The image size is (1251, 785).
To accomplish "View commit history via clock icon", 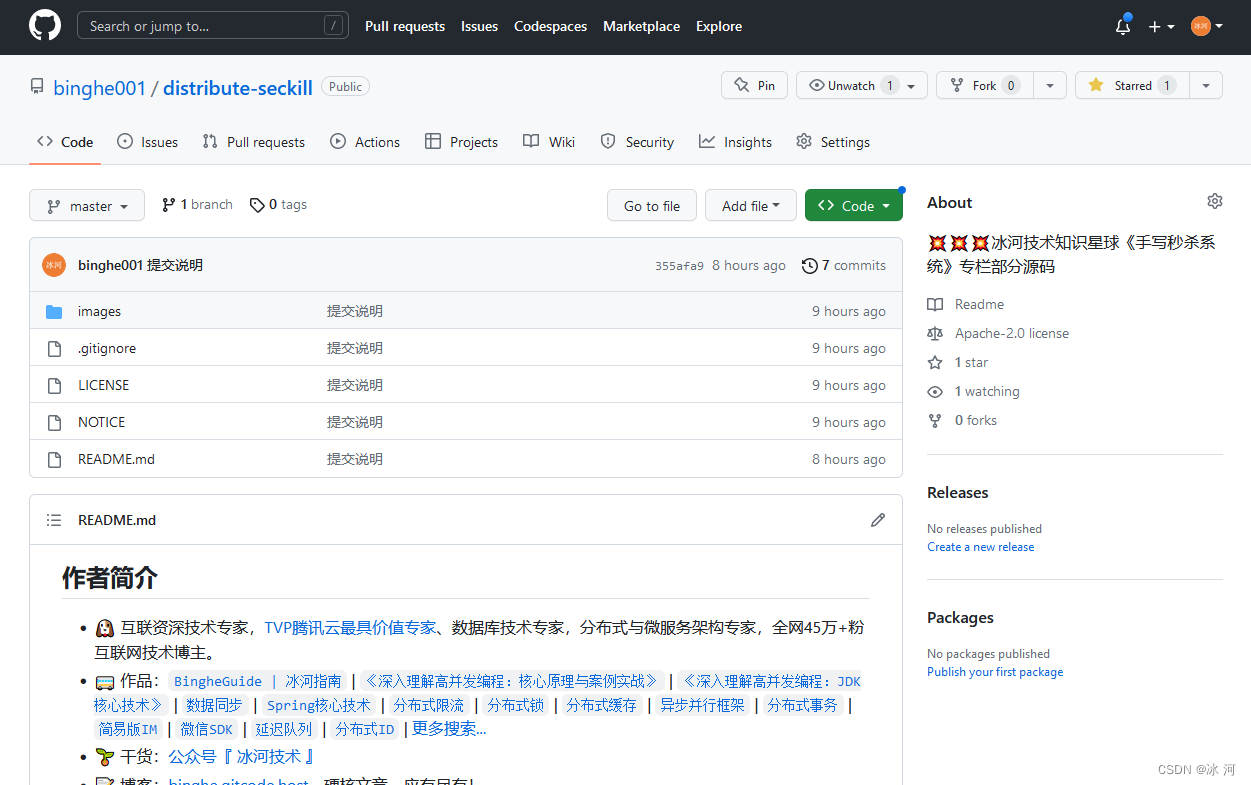I will point(810,265).
